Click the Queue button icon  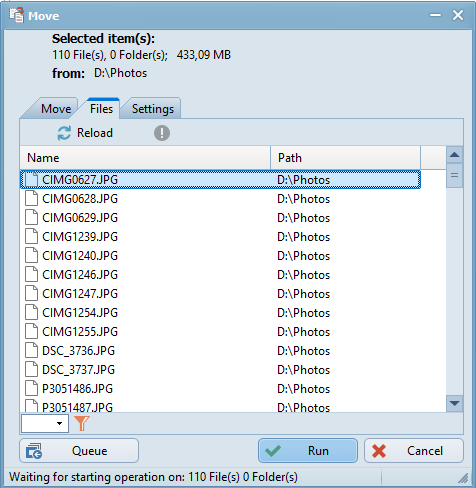(34, 451)
